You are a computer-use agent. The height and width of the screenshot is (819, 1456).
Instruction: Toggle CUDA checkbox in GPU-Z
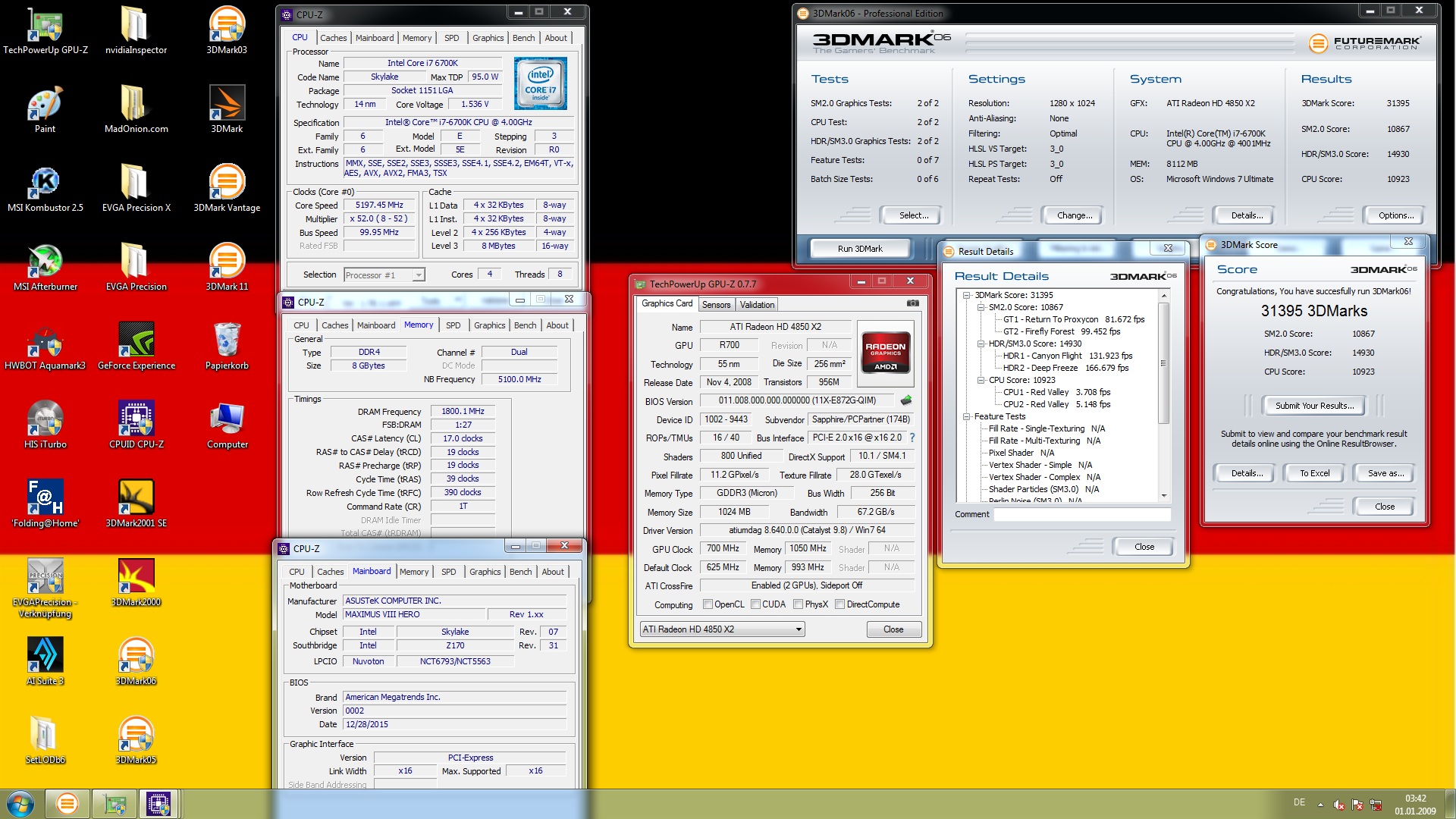coord(755,604)
